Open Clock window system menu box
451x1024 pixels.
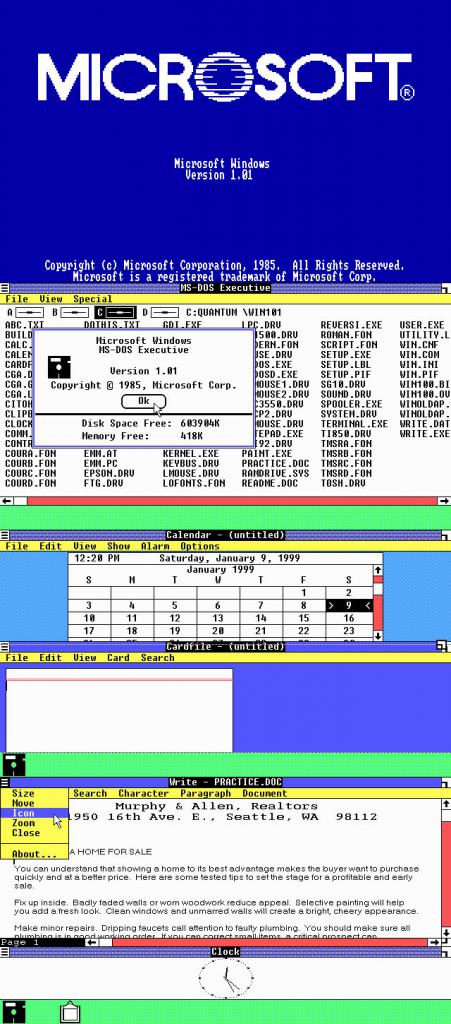pos(5,952)
